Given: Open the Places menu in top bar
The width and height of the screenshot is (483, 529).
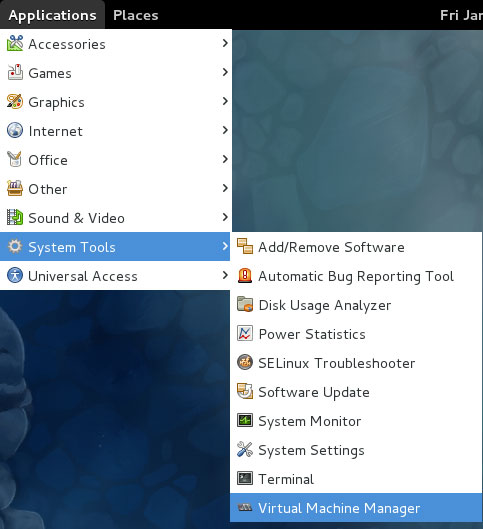Looking at the screenshot, I should [x=136, y=15].
